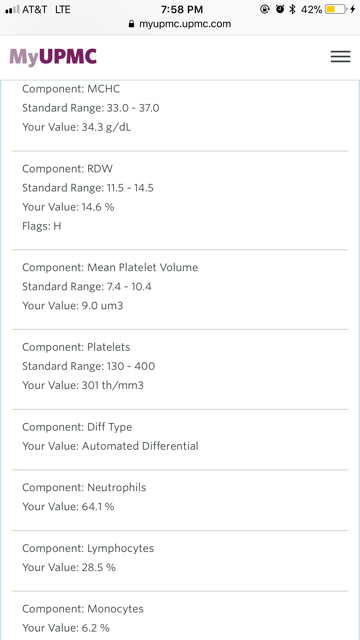Tap the 7:58 PM clock
The image size is (360, 640).
181,9
